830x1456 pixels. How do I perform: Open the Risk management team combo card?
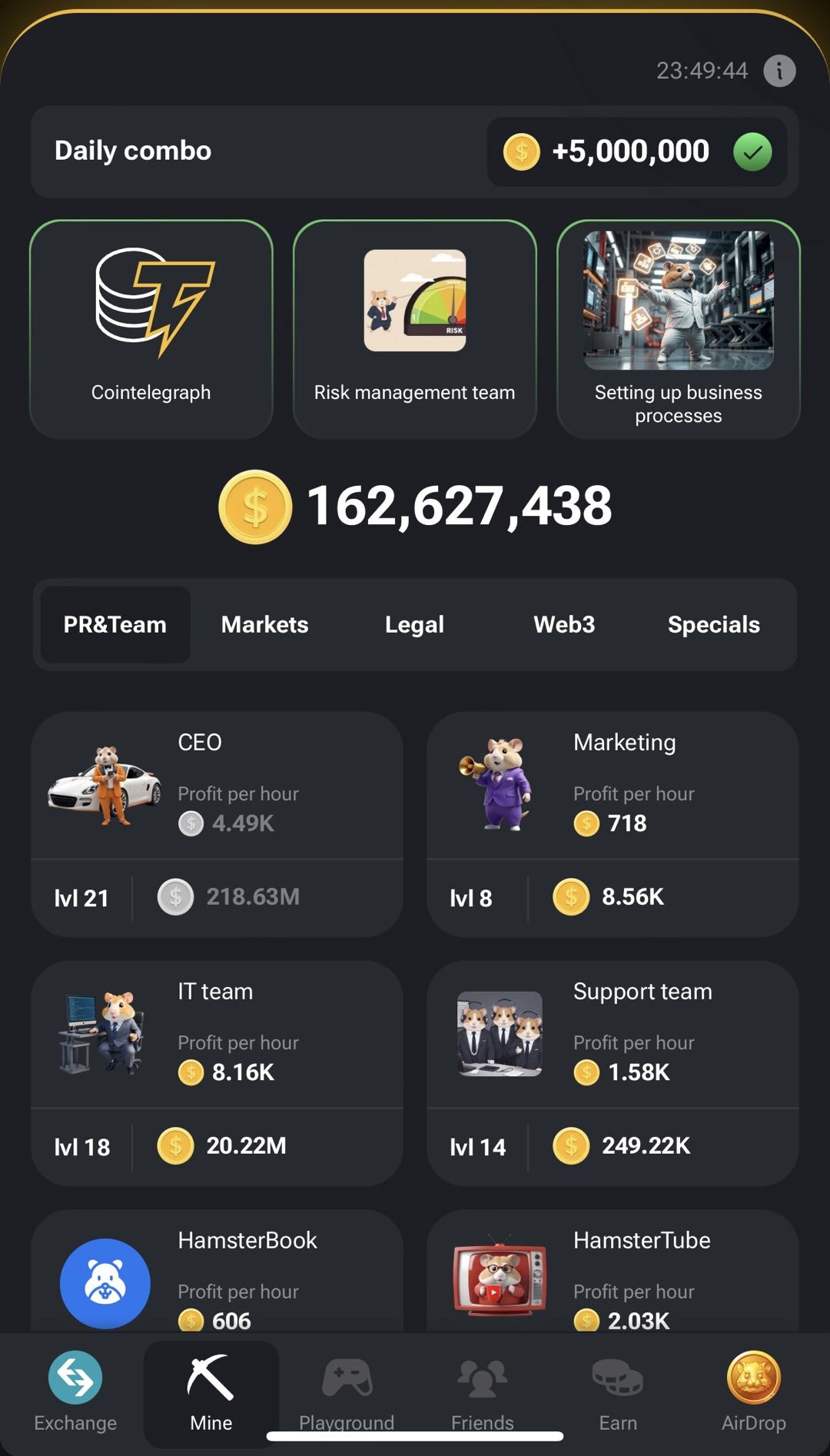(x=415, y=329)
